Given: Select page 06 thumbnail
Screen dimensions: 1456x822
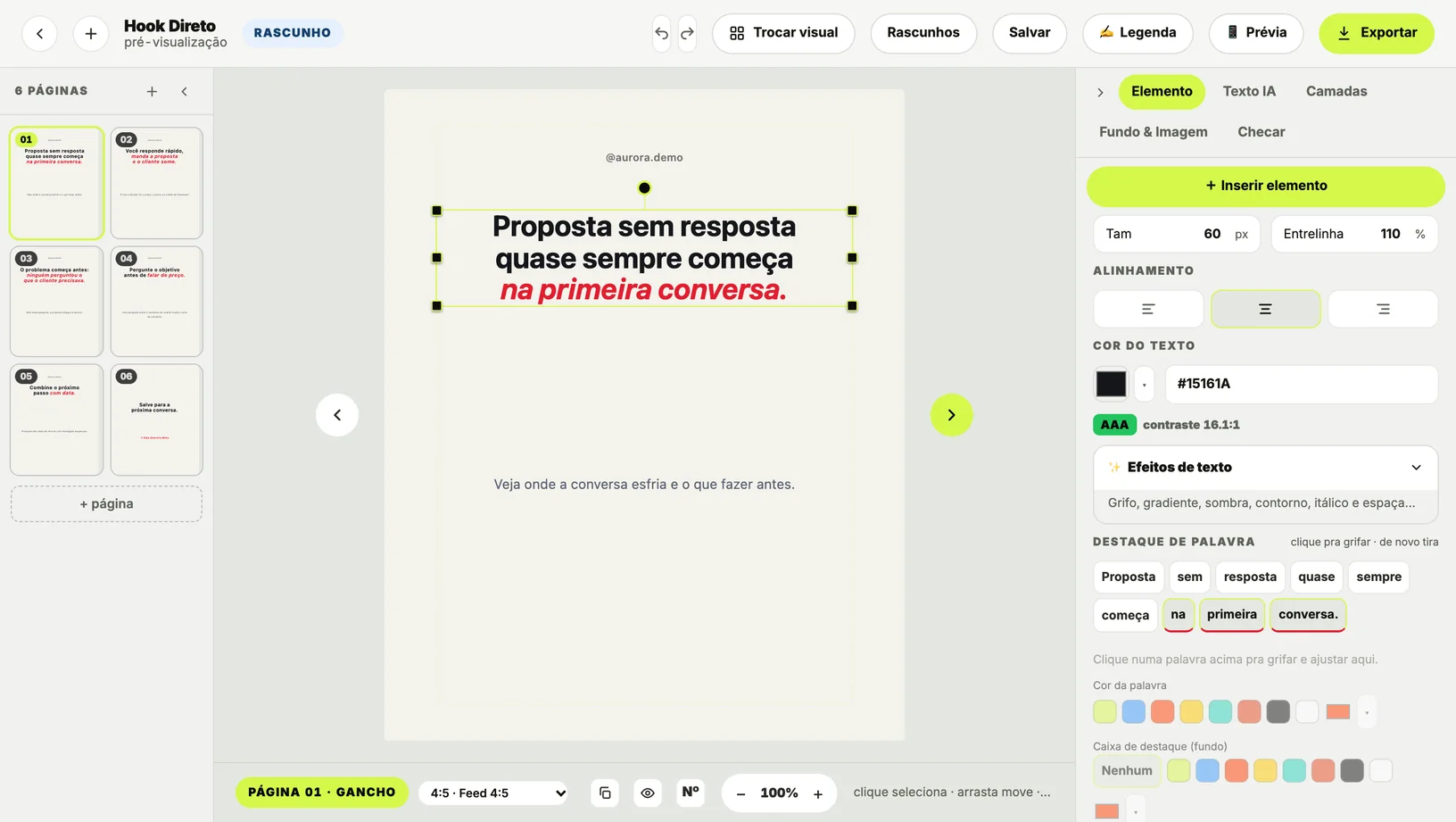Looking at the screenshot, I should [x=156, y=419].
